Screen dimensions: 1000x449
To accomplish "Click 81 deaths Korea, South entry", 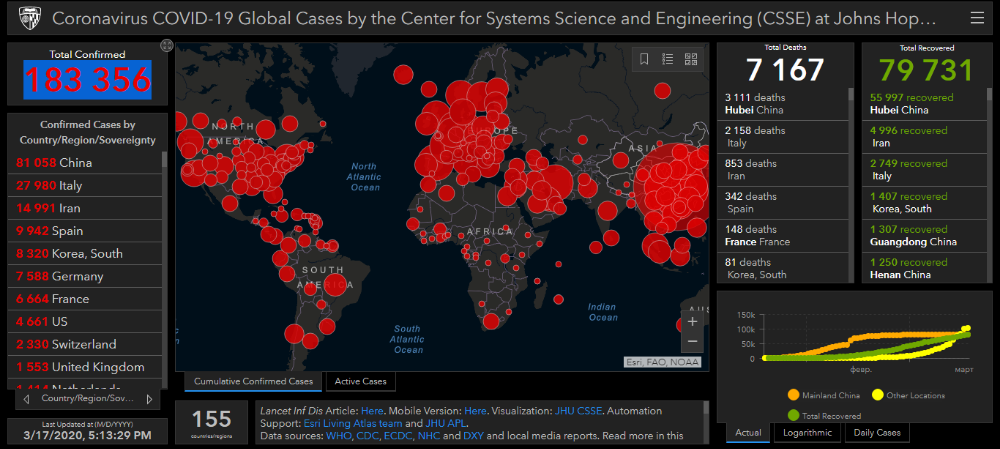I will pos(783,268).
